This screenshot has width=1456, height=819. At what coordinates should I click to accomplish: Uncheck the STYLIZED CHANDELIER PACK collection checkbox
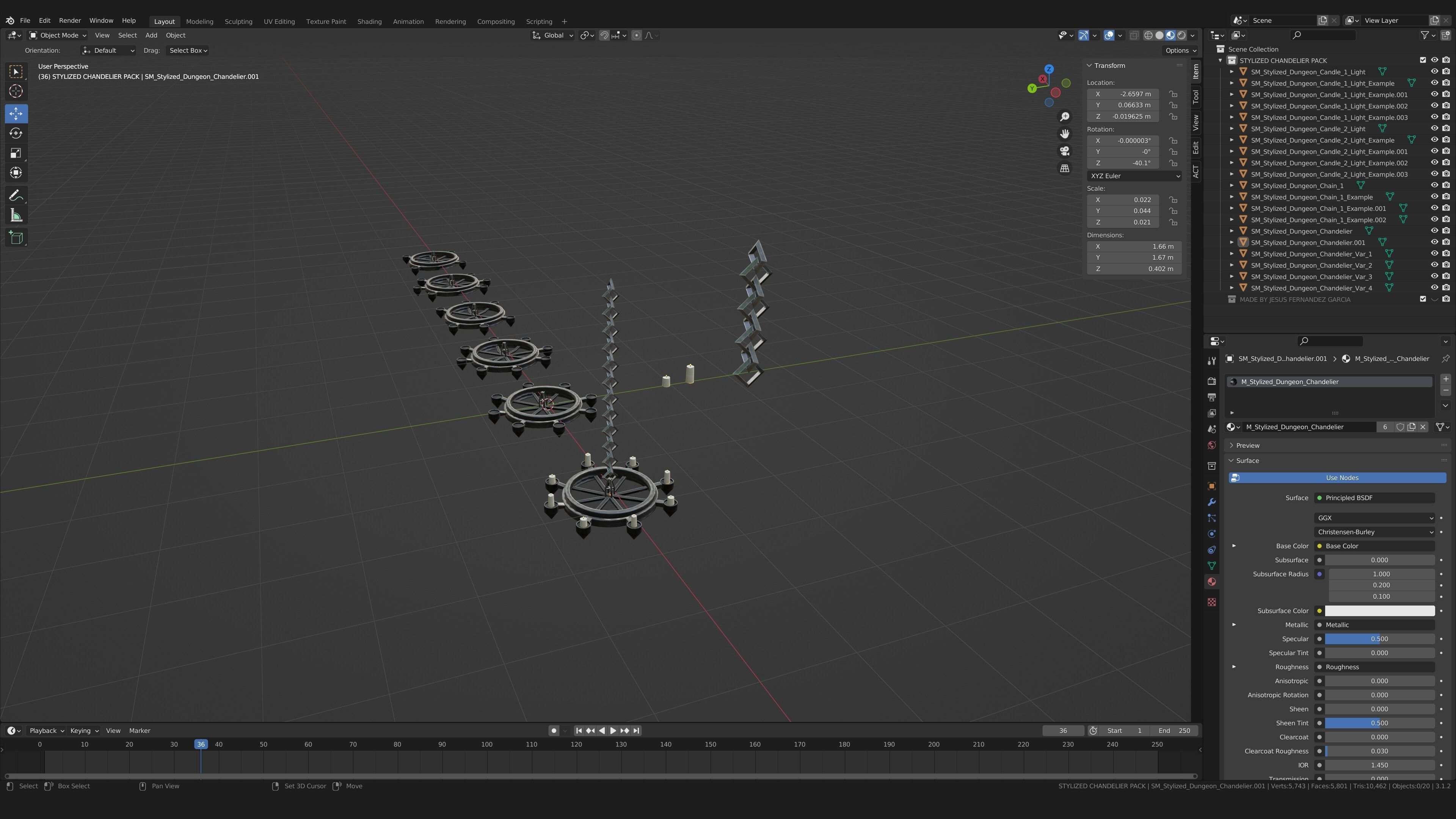[x=1423, y=60]
